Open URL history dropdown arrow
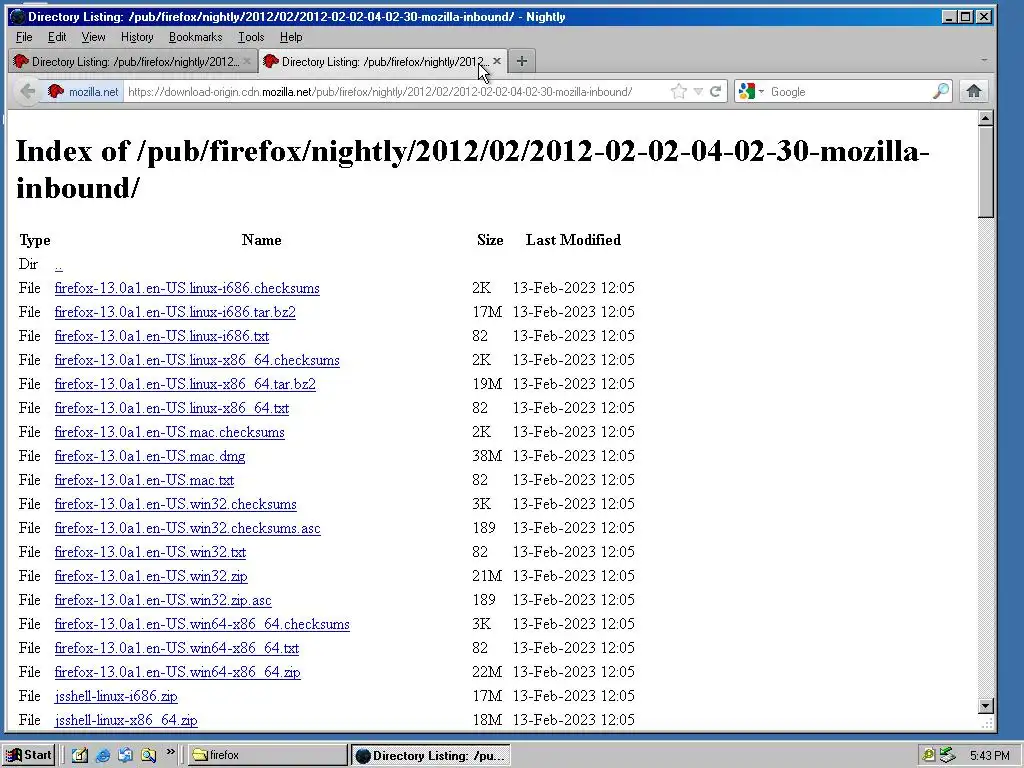 (x=698, y=91)
